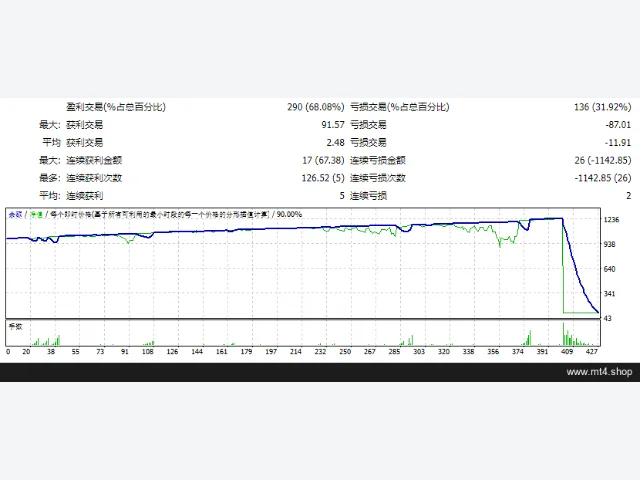Click x-axis label 320
This screenshot has height=480, width=640.
click(444, 351)
